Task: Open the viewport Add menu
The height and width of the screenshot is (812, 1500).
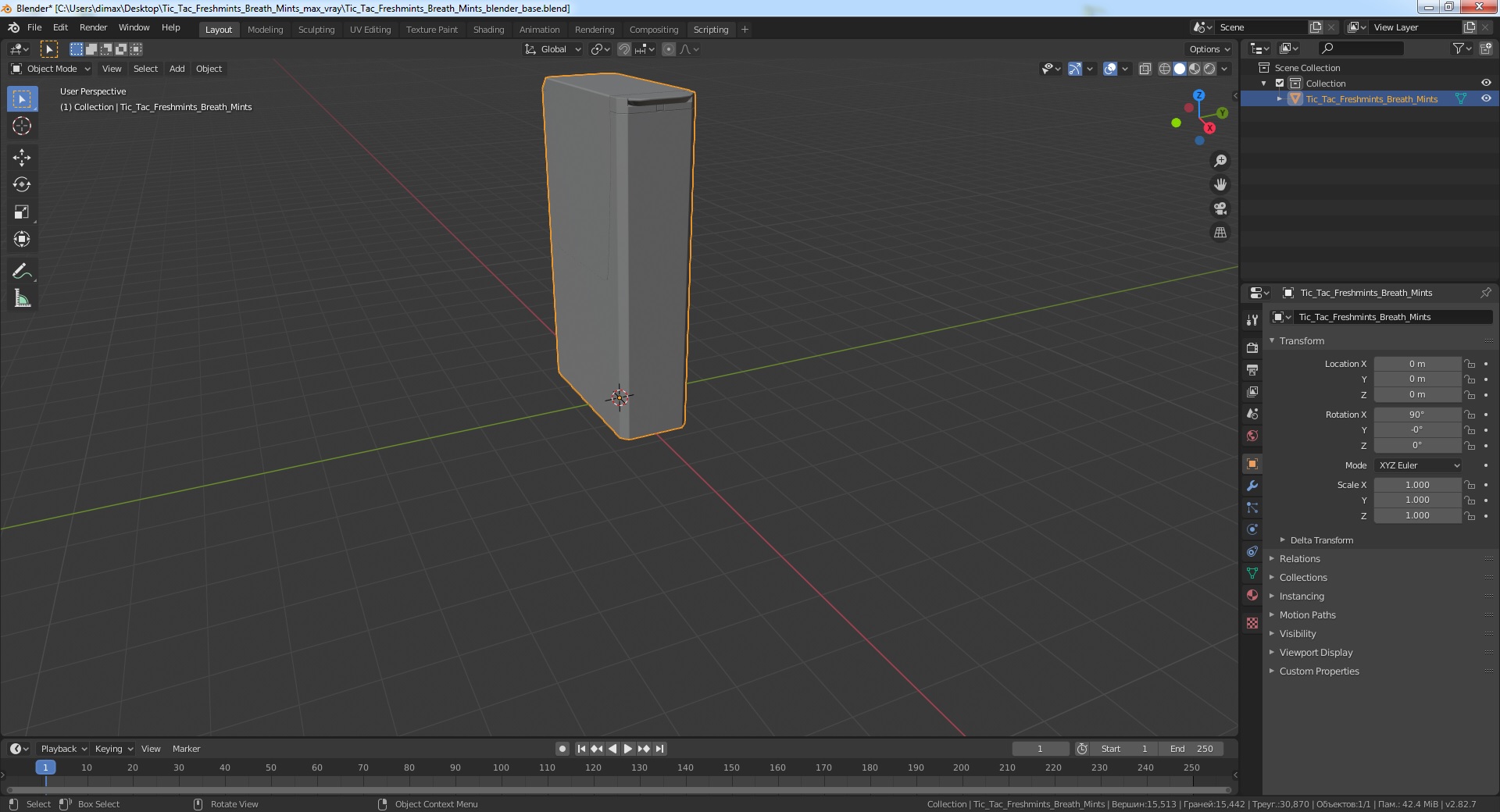Action: pyautogui.click(x=177, y=69)
